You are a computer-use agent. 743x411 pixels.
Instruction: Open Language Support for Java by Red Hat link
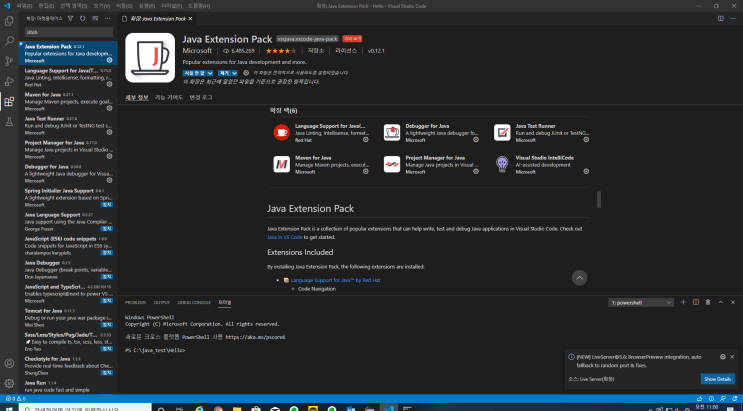[x=335, y=280]
